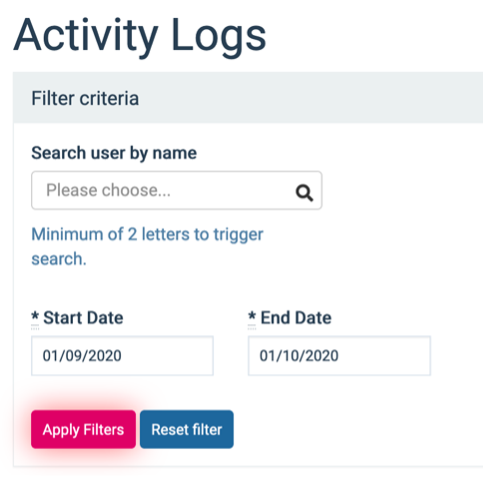
Task: Click the year '2020' in End Date value
Action: 322,356
